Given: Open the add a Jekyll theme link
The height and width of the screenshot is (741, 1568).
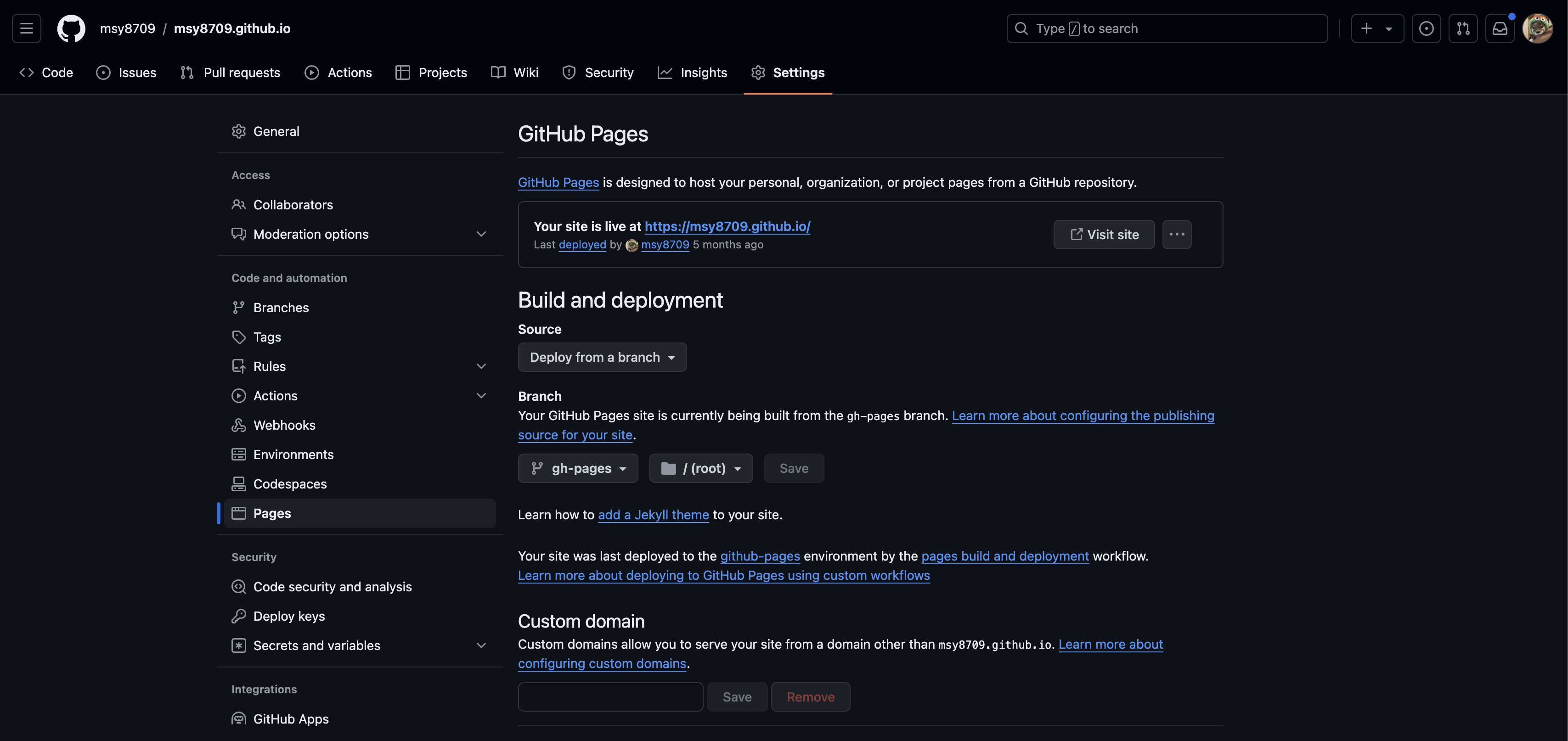Looking at the screenshot, I should coord(653,514).
